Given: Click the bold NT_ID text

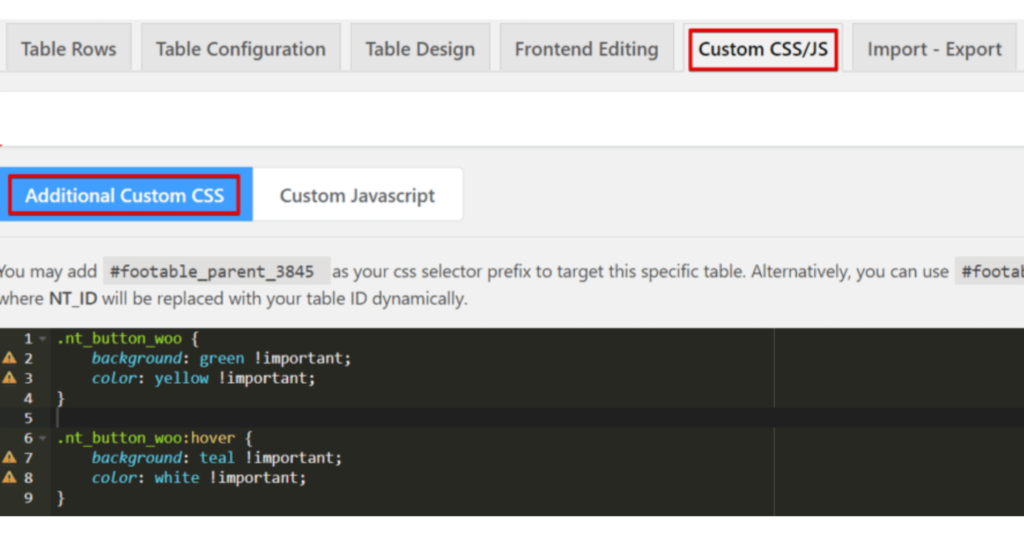Looking at the screenshot, I should point(73,298).
